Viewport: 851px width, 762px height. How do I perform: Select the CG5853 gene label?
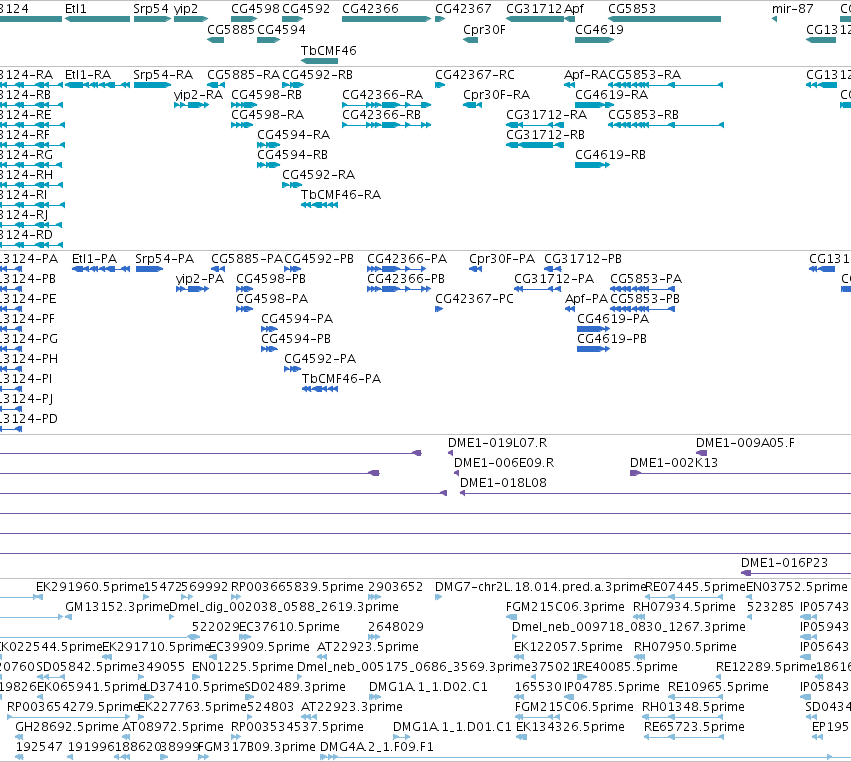[632, 9]
